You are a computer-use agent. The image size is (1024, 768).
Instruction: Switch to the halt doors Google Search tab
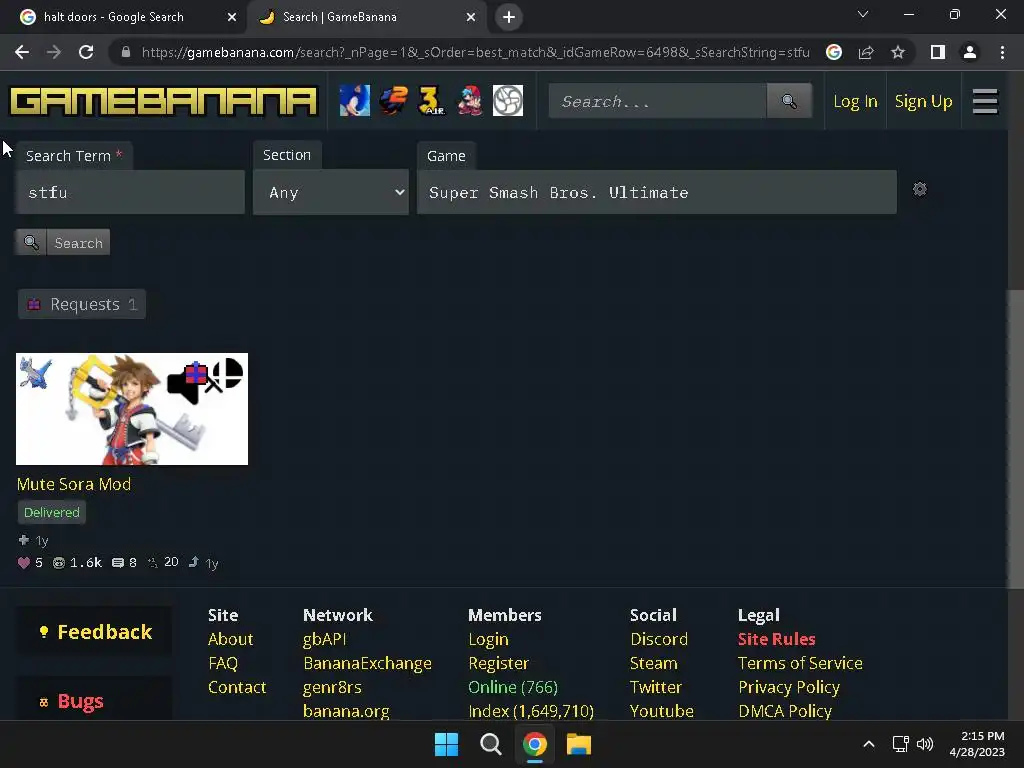coord(124,17)
